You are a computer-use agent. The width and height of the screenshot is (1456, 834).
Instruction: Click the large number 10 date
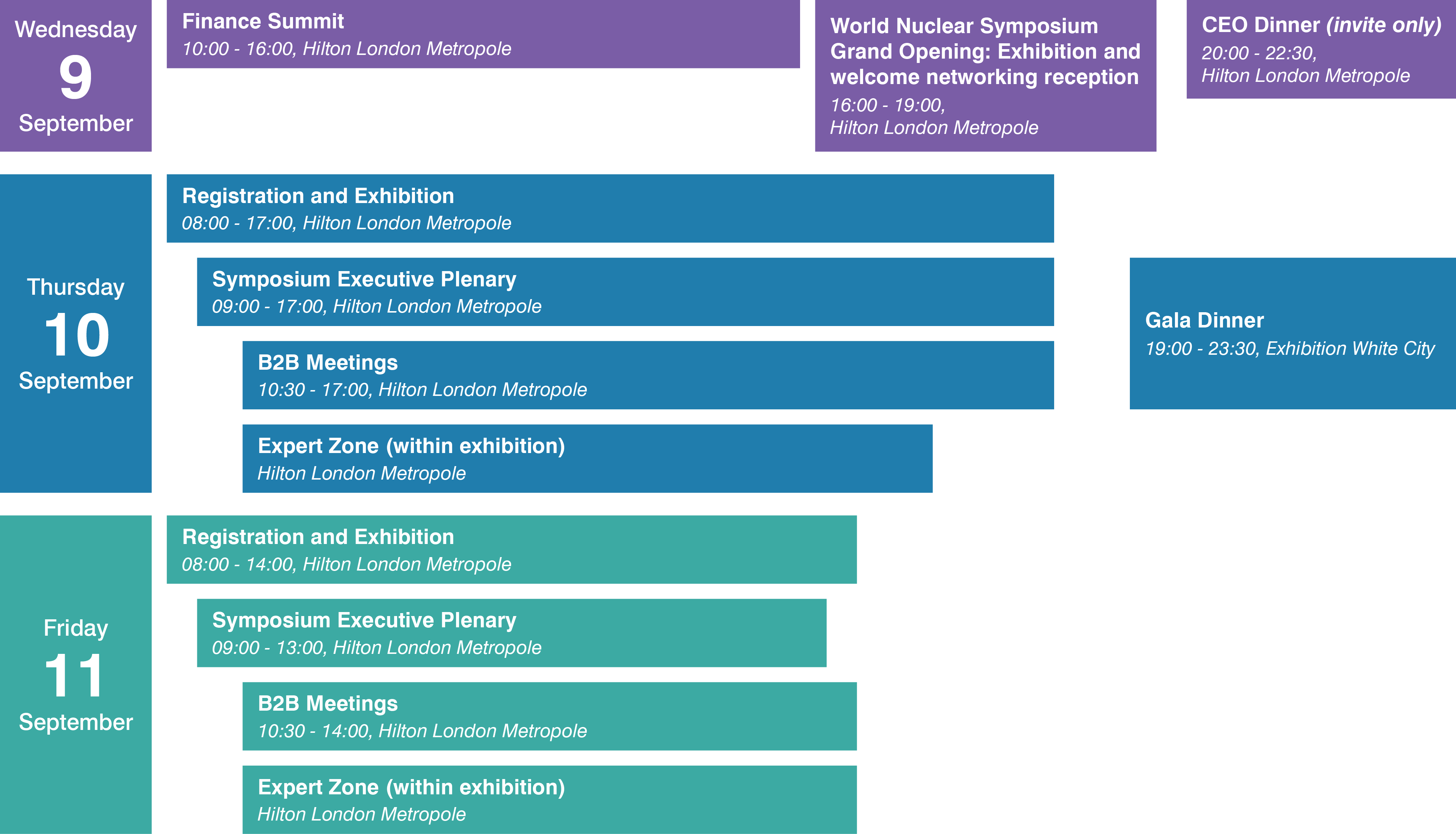[77, 335]
